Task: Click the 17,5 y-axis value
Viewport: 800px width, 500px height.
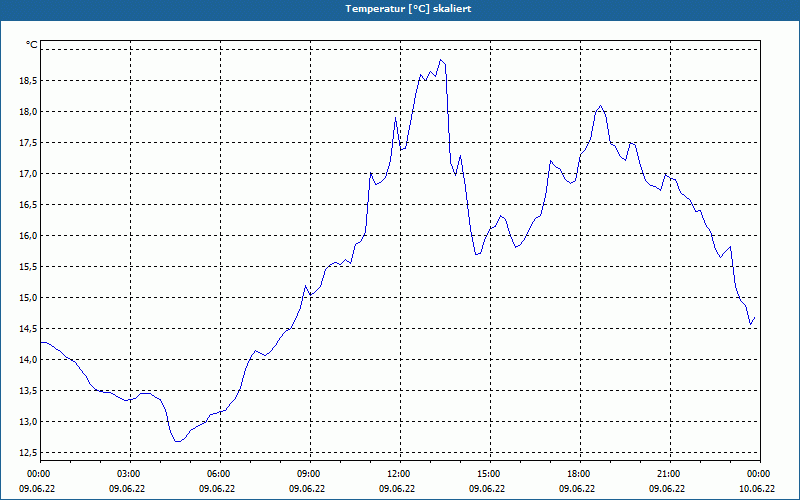Action: [29, 143]
